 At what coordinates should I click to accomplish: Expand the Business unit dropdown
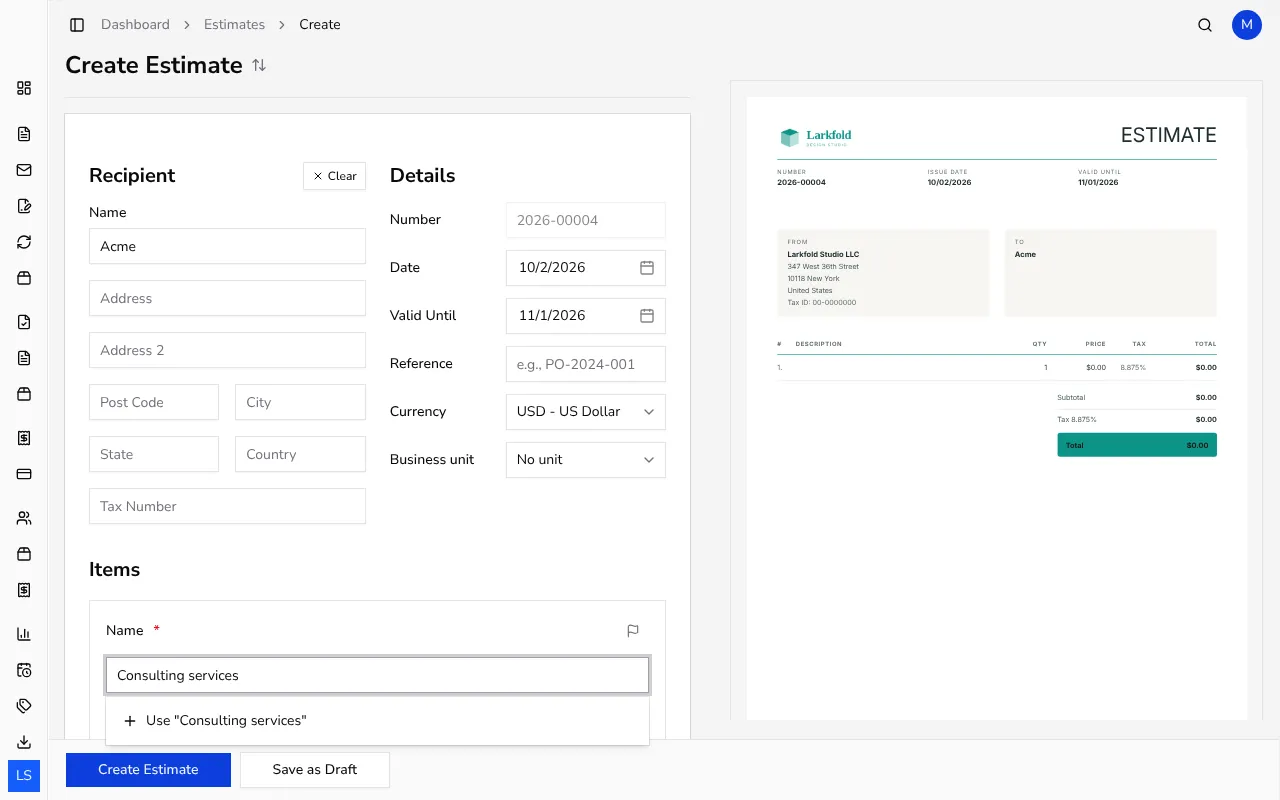pyautogui.click(x=586, y=460)
